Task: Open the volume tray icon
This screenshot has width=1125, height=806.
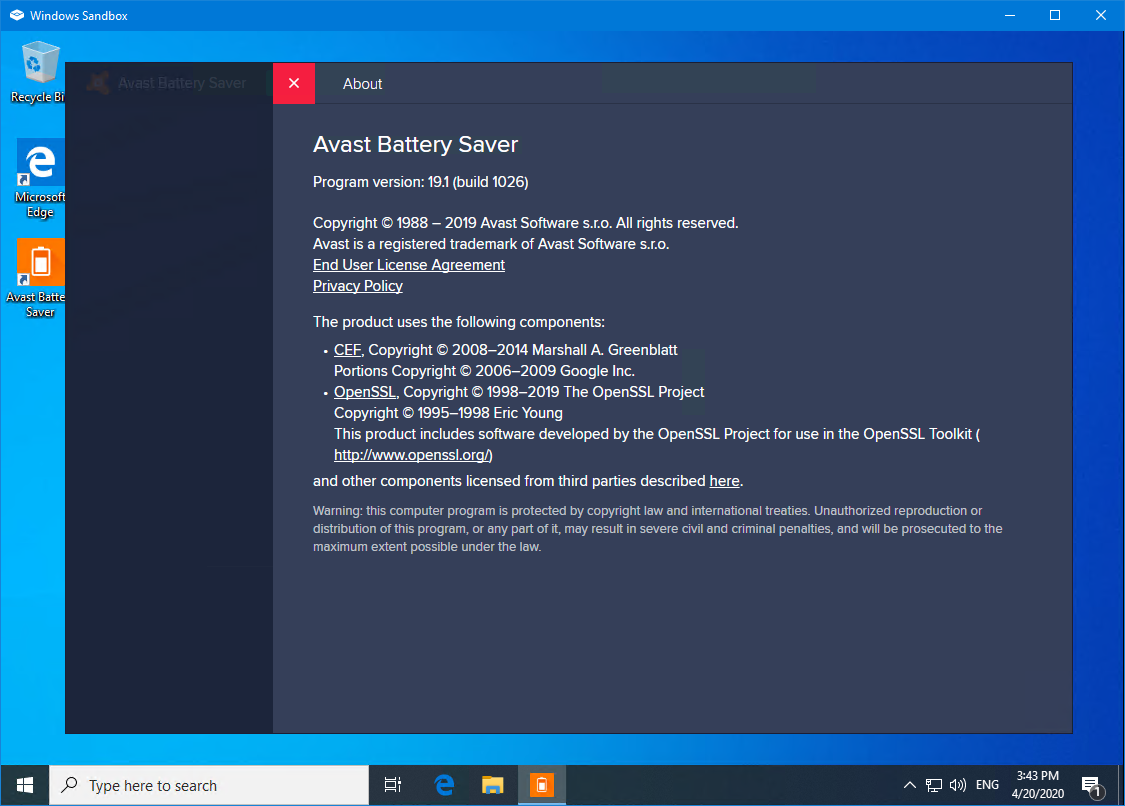Action: coord(958,785)
